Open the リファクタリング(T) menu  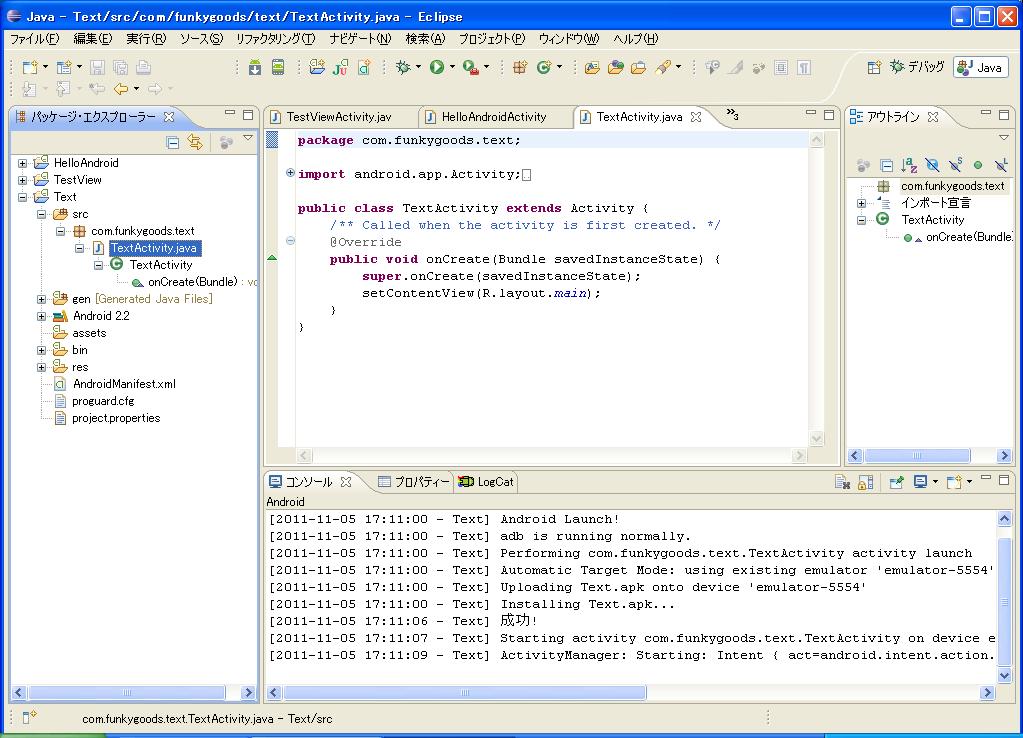(x=275, y=38)
